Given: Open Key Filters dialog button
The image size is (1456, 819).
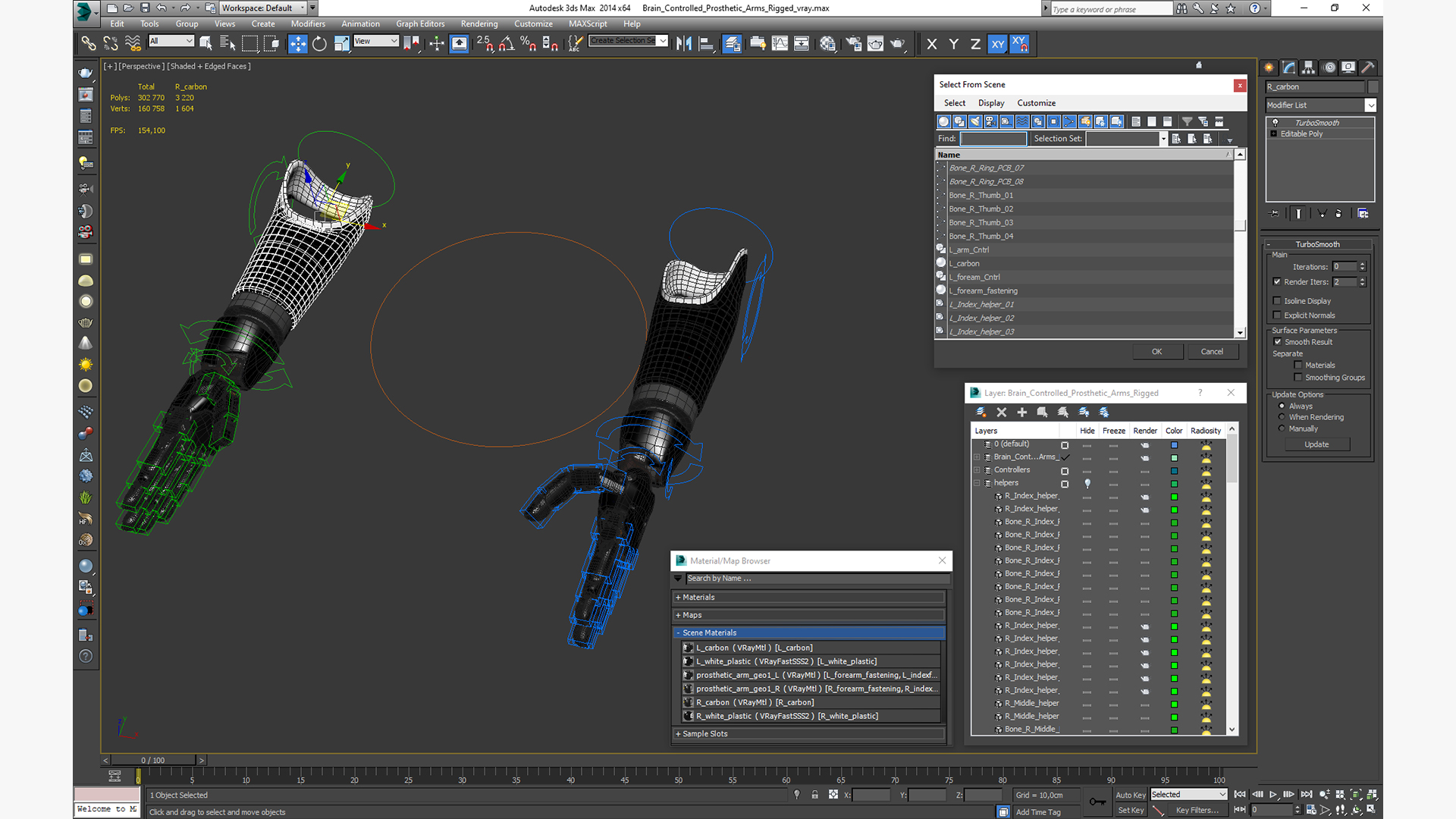Looking at the screenshot, I should point(1197,811).
